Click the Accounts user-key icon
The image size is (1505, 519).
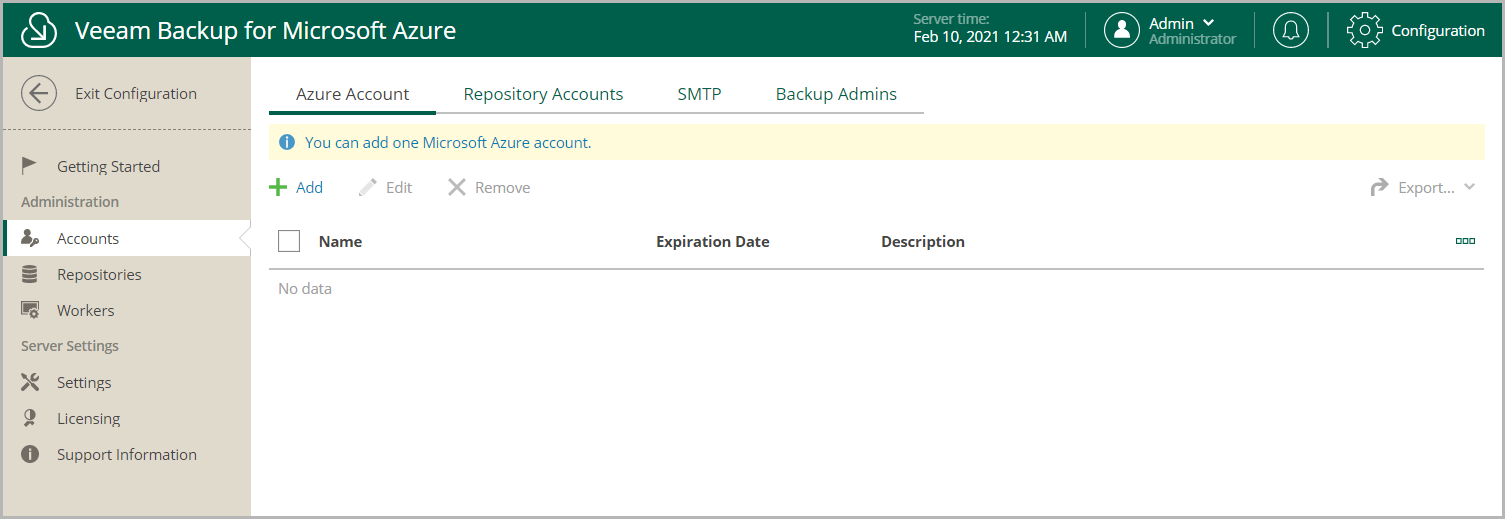[x=30, y=238]
